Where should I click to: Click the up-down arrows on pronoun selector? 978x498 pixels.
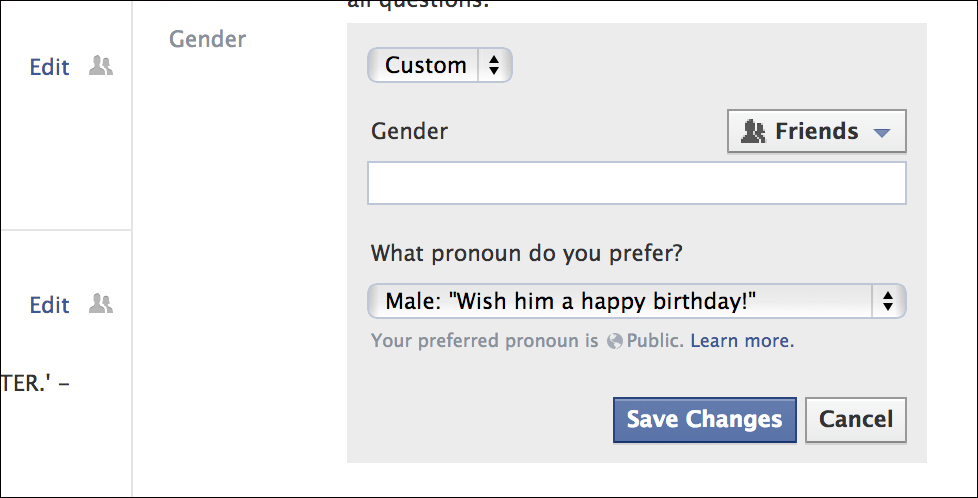tap(887, 301)
